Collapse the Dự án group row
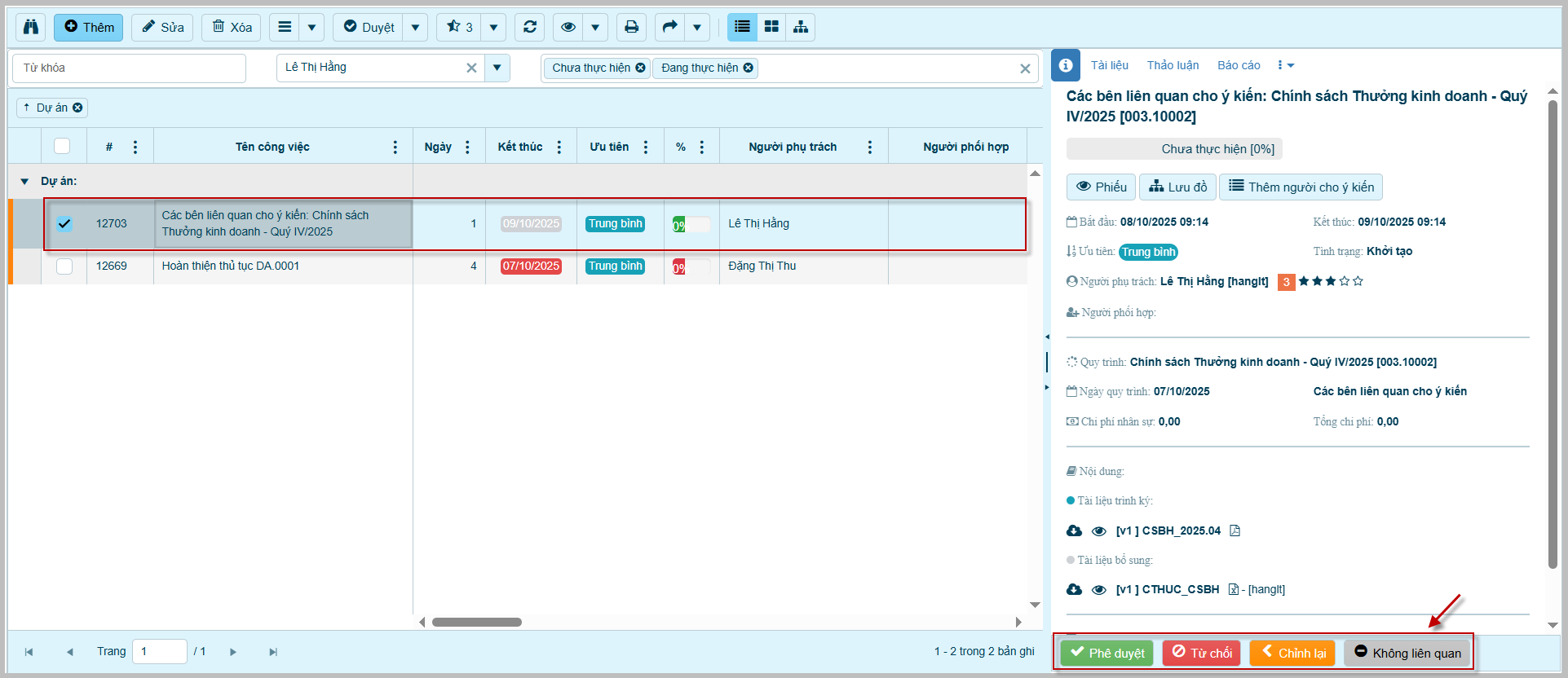The width and height of the screenshot is (1568, 678). click(24, 181)
